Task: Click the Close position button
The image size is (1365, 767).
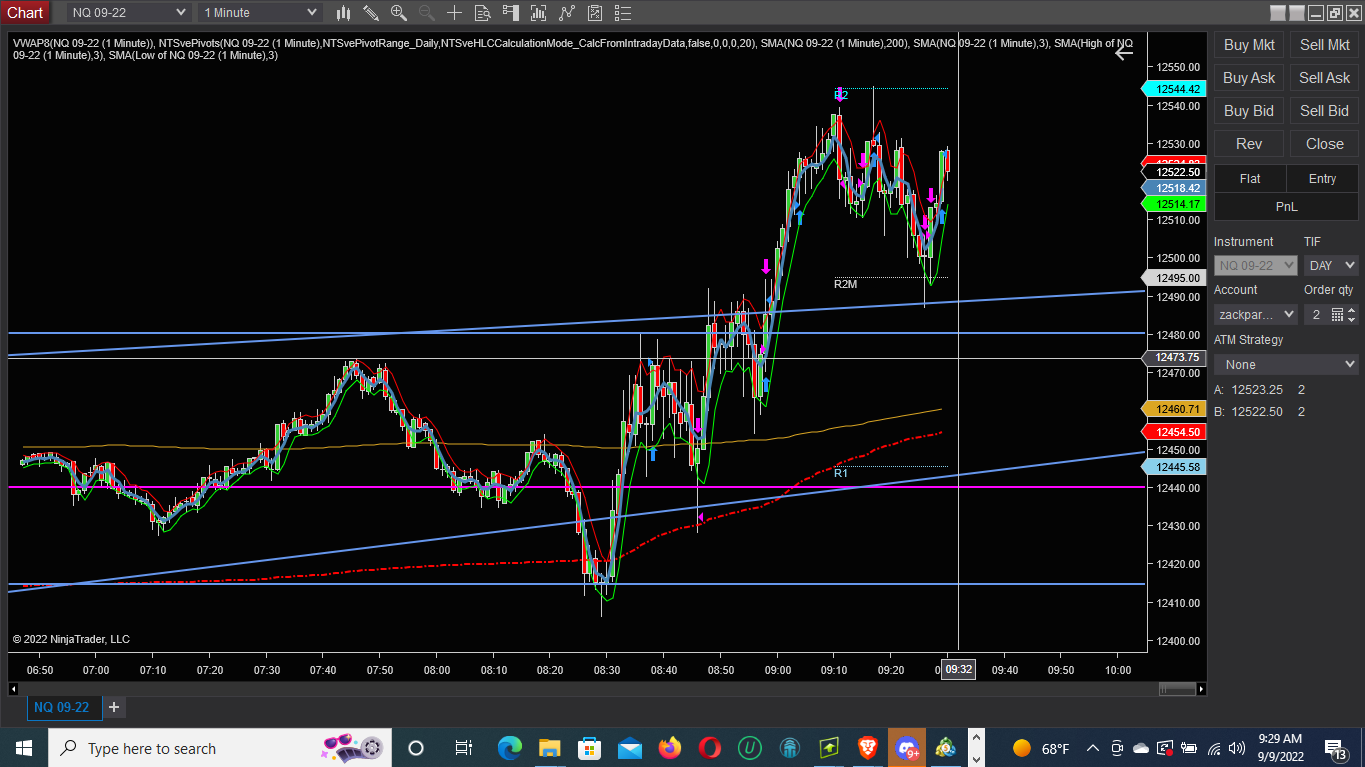Action: [x=1324, y=144]
